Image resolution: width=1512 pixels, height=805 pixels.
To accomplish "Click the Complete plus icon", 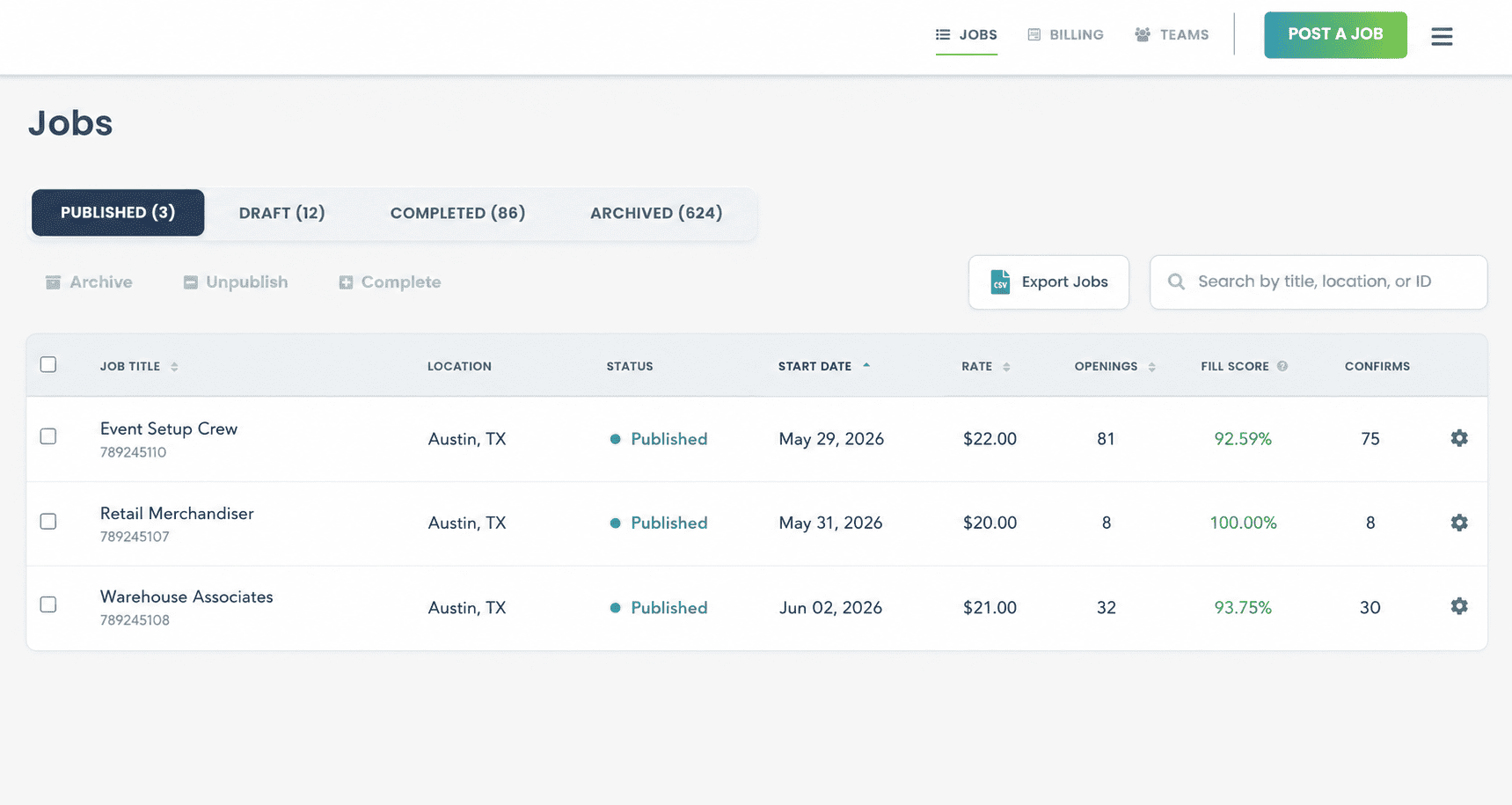I will tap(346, 282).
